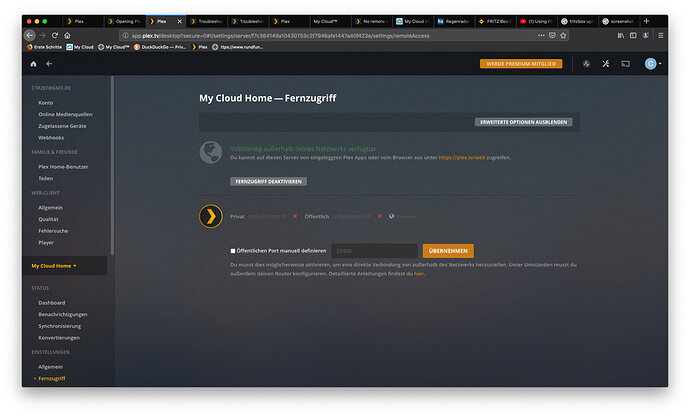Close the active Plex tab
This screenshot has width=690, height=416.
tap(180, 21)
